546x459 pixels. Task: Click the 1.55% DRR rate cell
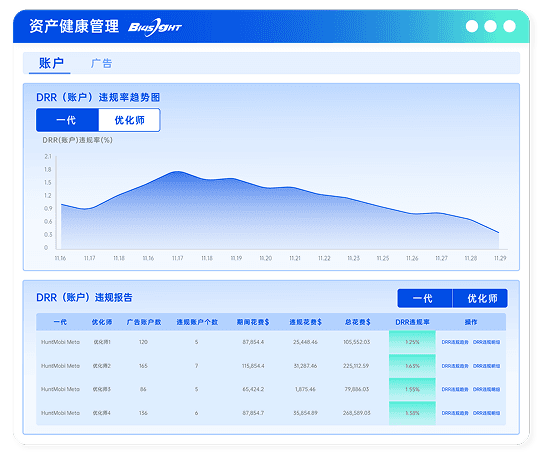click(x=412, y=389)
